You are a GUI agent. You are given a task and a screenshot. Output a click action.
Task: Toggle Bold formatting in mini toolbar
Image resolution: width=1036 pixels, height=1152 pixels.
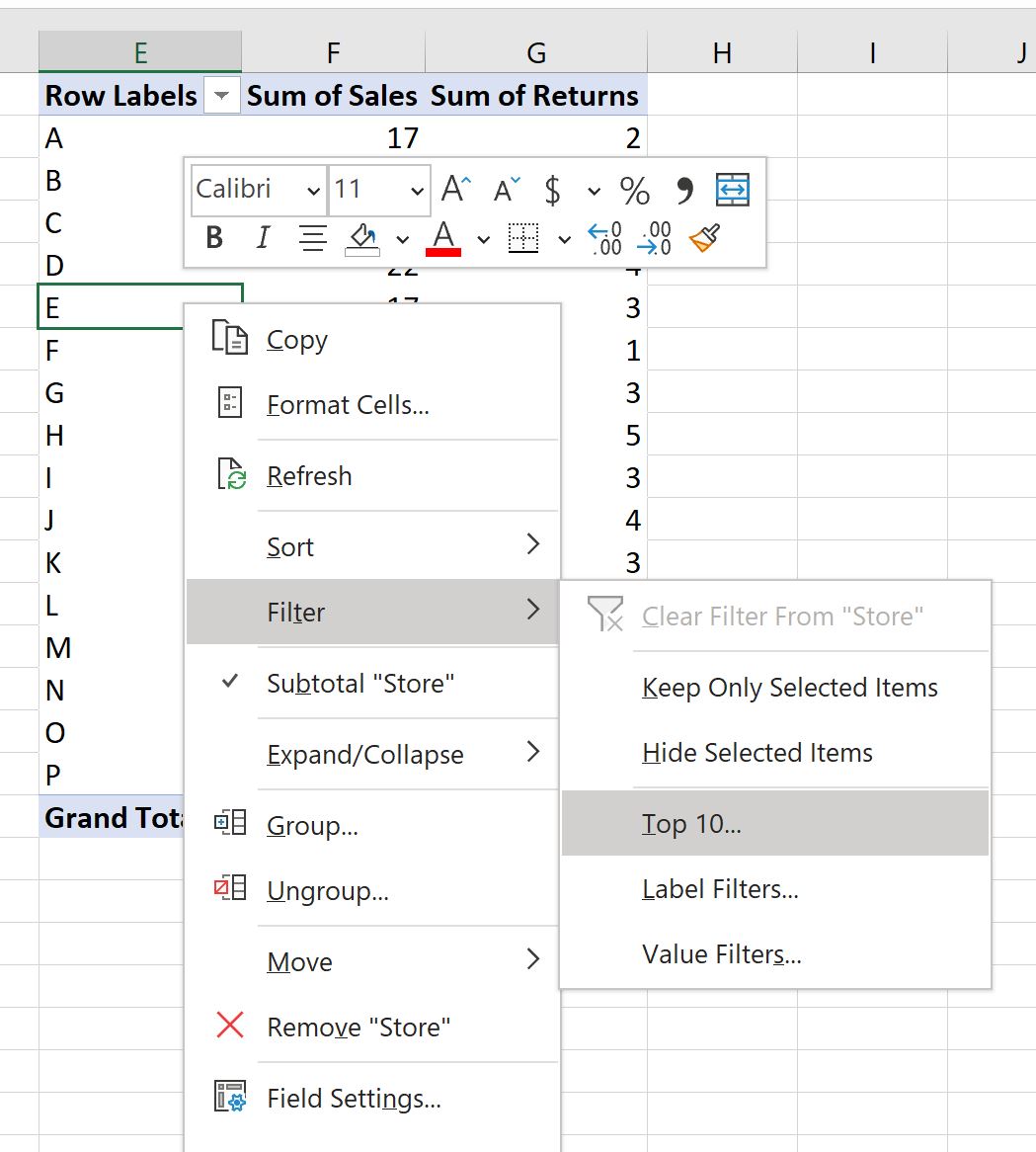214,238
